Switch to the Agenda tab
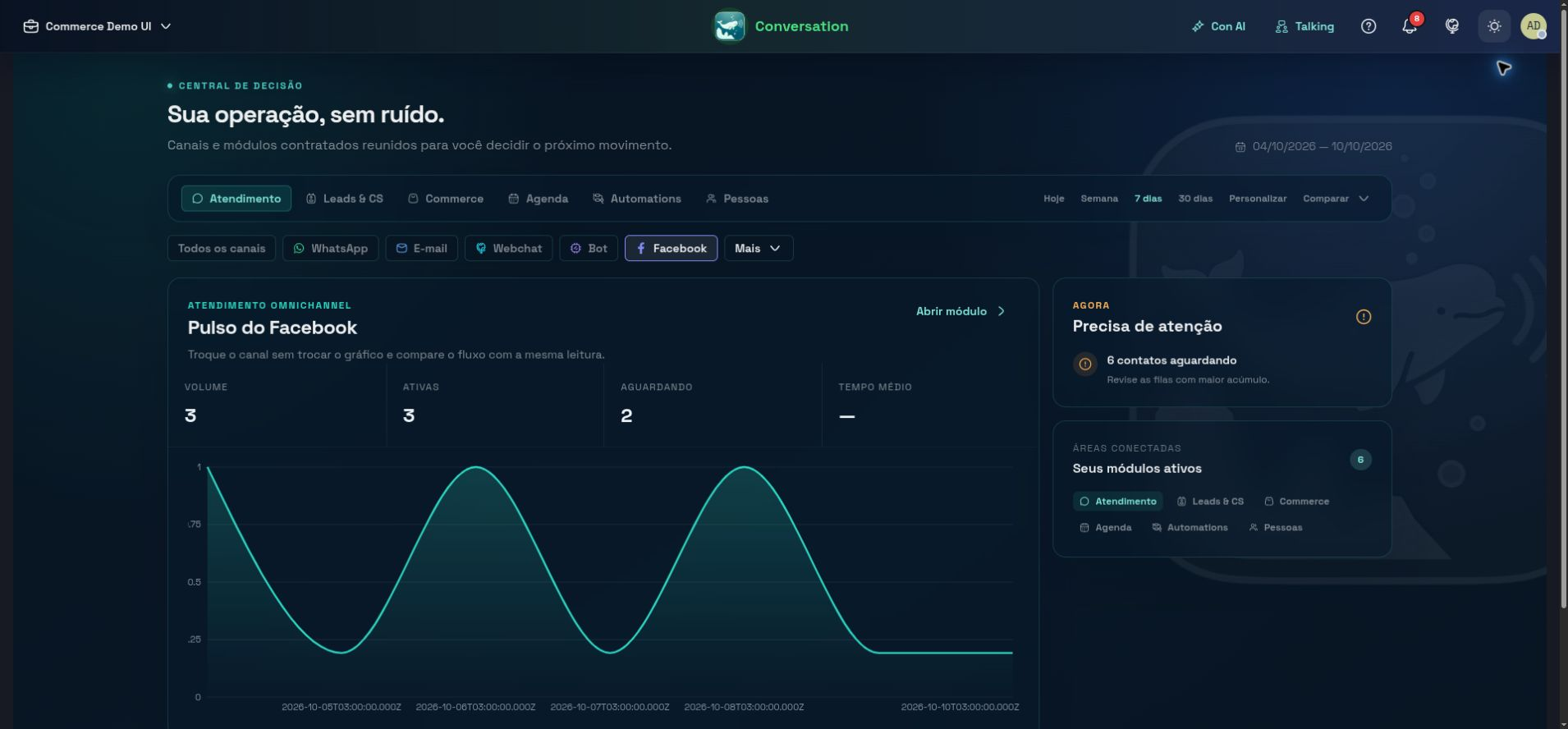Viewport: 1568px width, 729px height. click(x=538, y=199)
